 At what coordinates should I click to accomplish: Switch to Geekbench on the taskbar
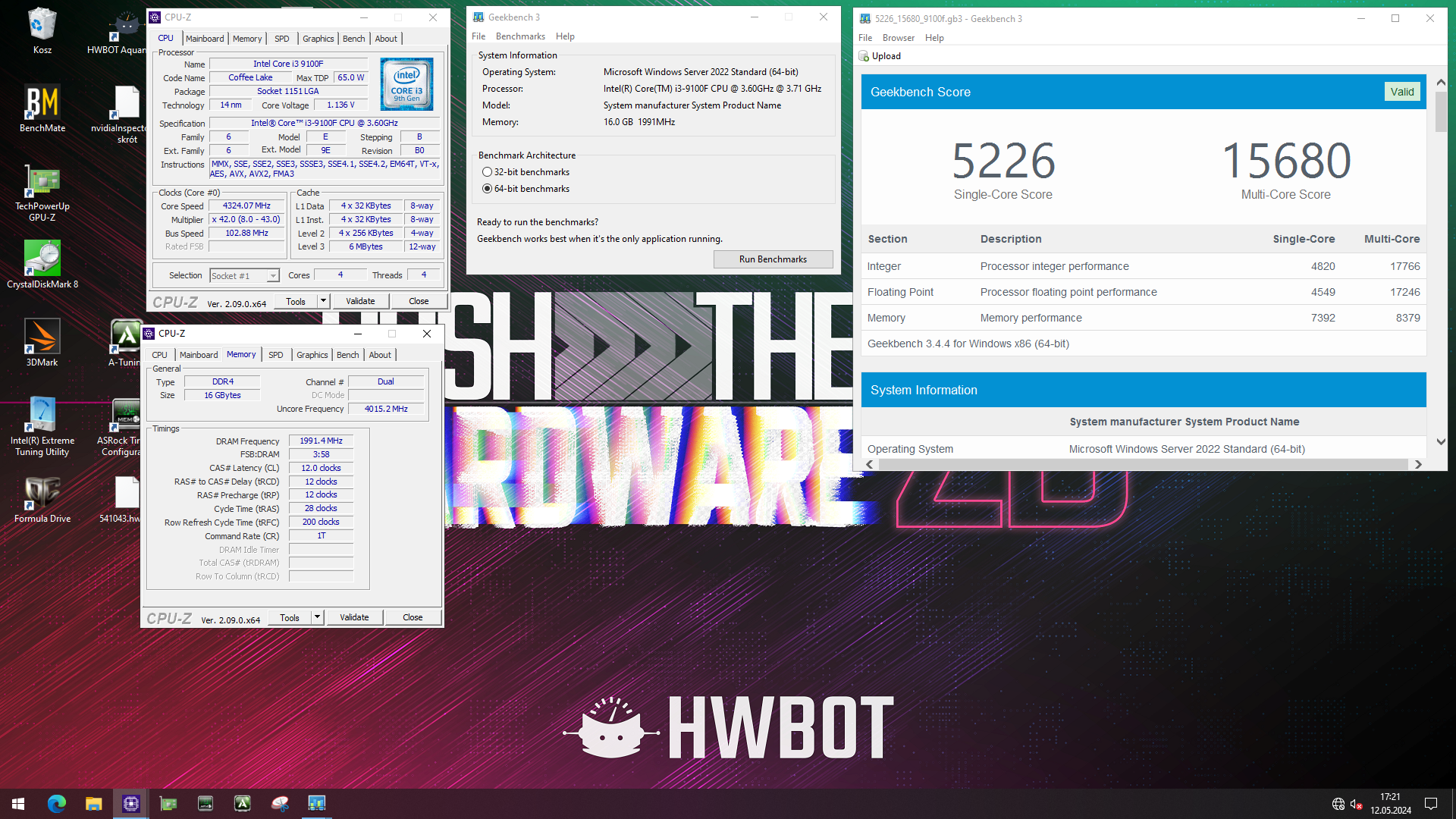(x=316, y=804)
